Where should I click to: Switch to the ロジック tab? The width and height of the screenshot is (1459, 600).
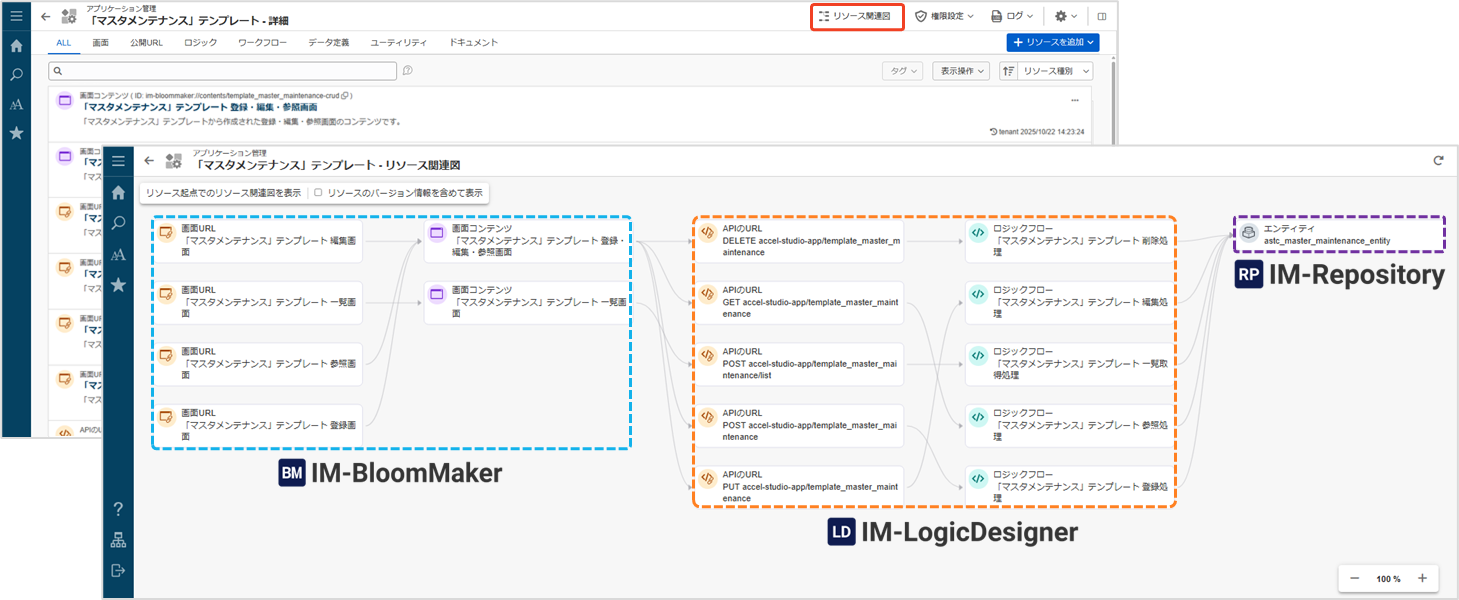tap(201, 42)
